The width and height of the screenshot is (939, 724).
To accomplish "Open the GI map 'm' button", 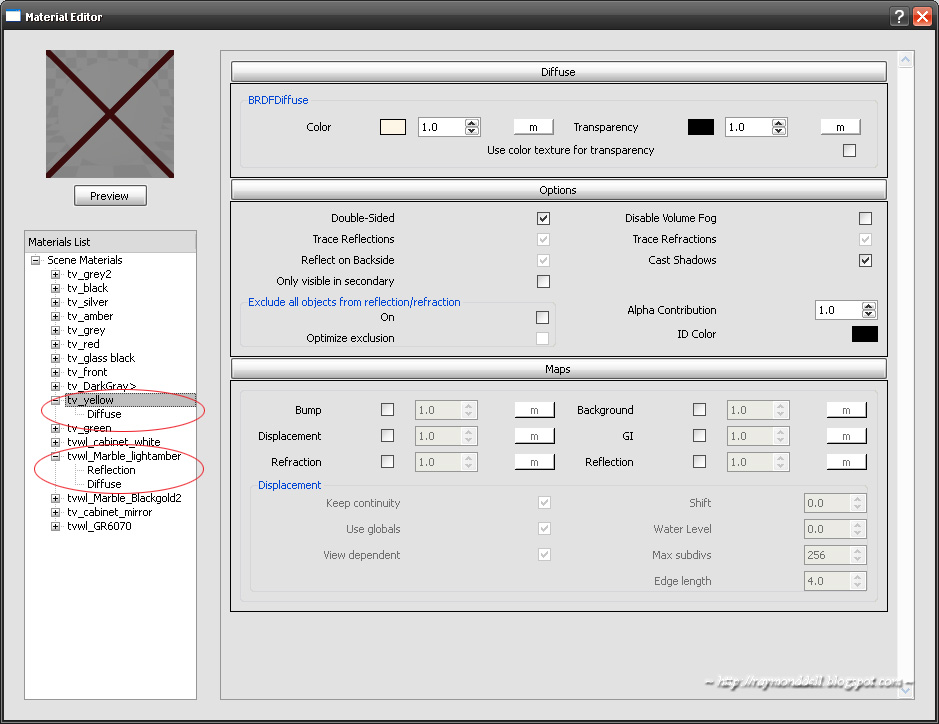I will (x=846, y=437).
